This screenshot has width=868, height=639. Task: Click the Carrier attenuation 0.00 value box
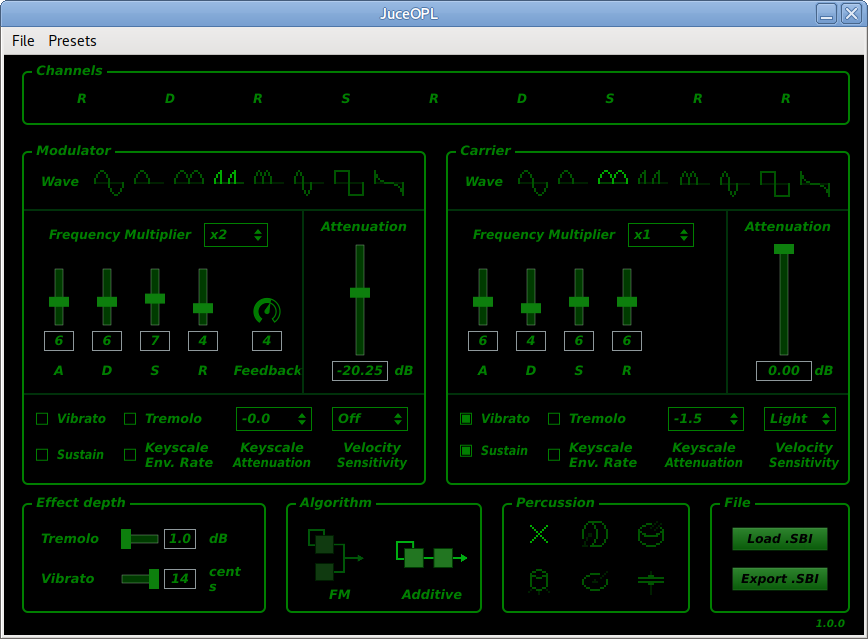click(x=784, y=371)
